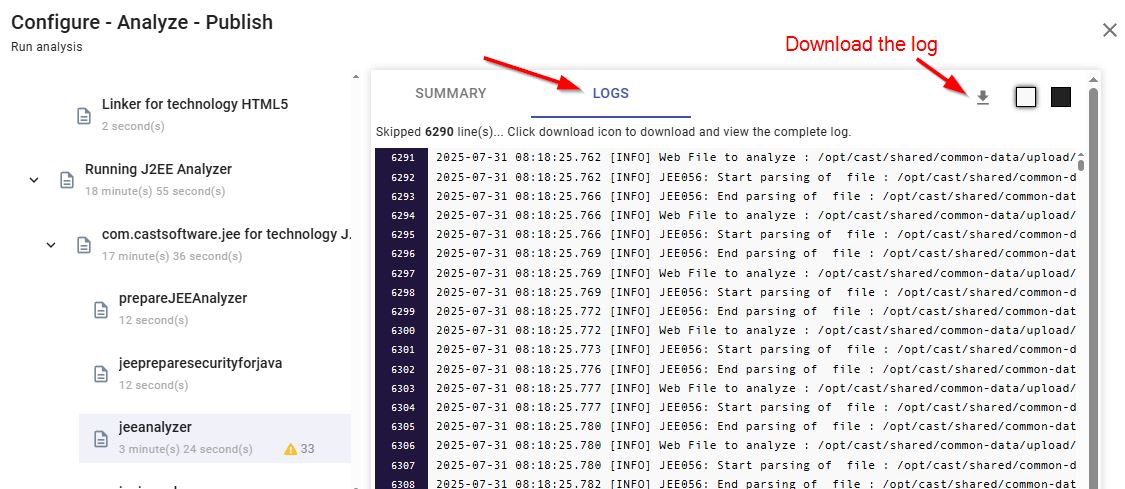The width and height of the screenshot is (1125, 489).
Task: Click the document icon beside Running J2EE Analyzer
Action: point(67,180)
